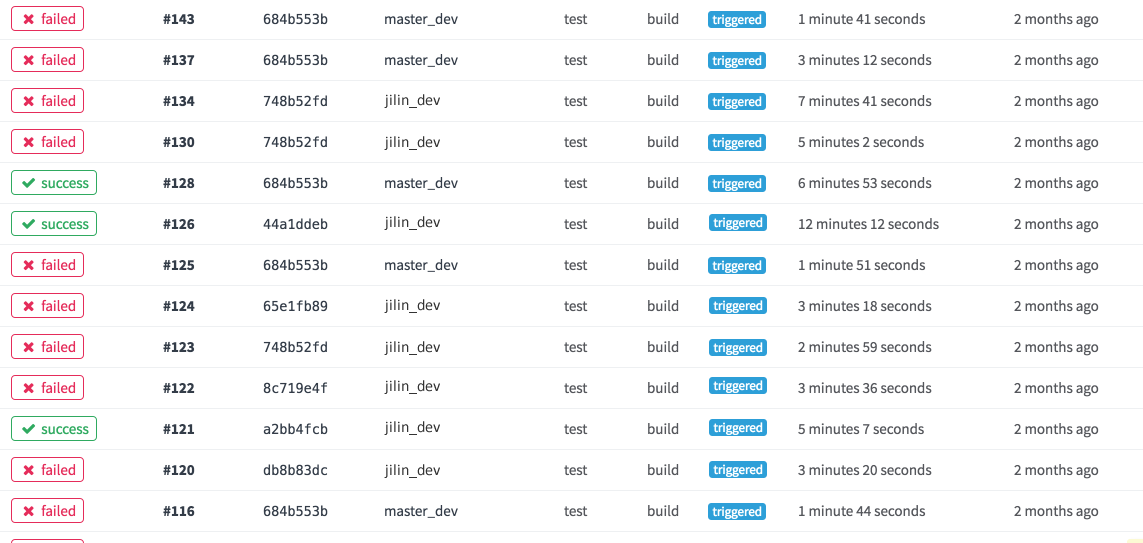Click the success badge on job #126
This screenshot has width=1143, height=543.
54,224
